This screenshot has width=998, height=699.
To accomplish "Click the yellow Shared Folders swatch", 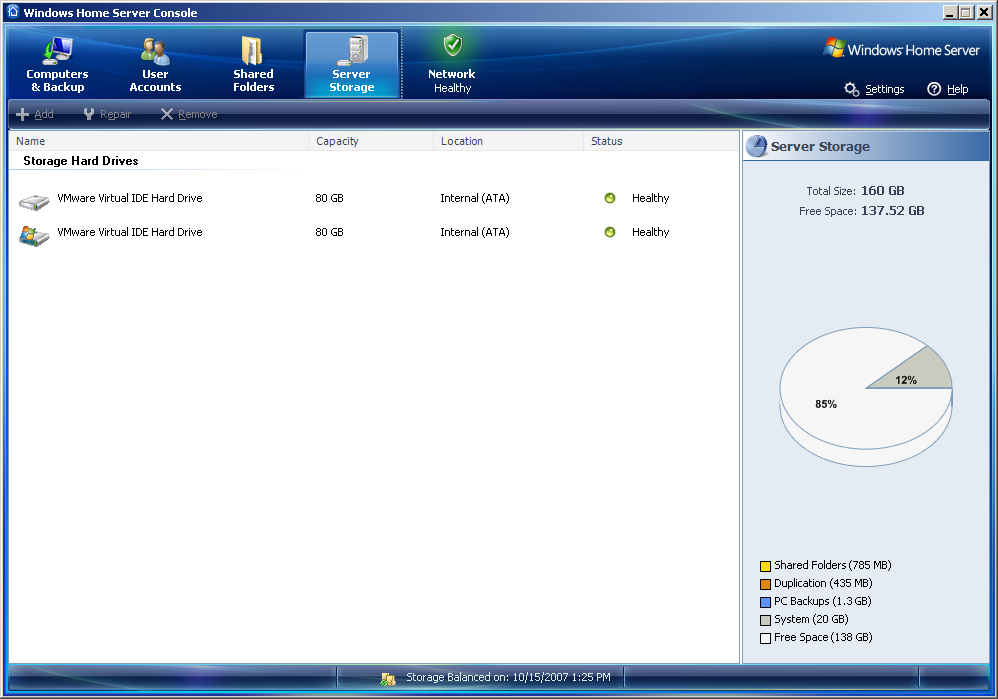I will click(766, 566).
